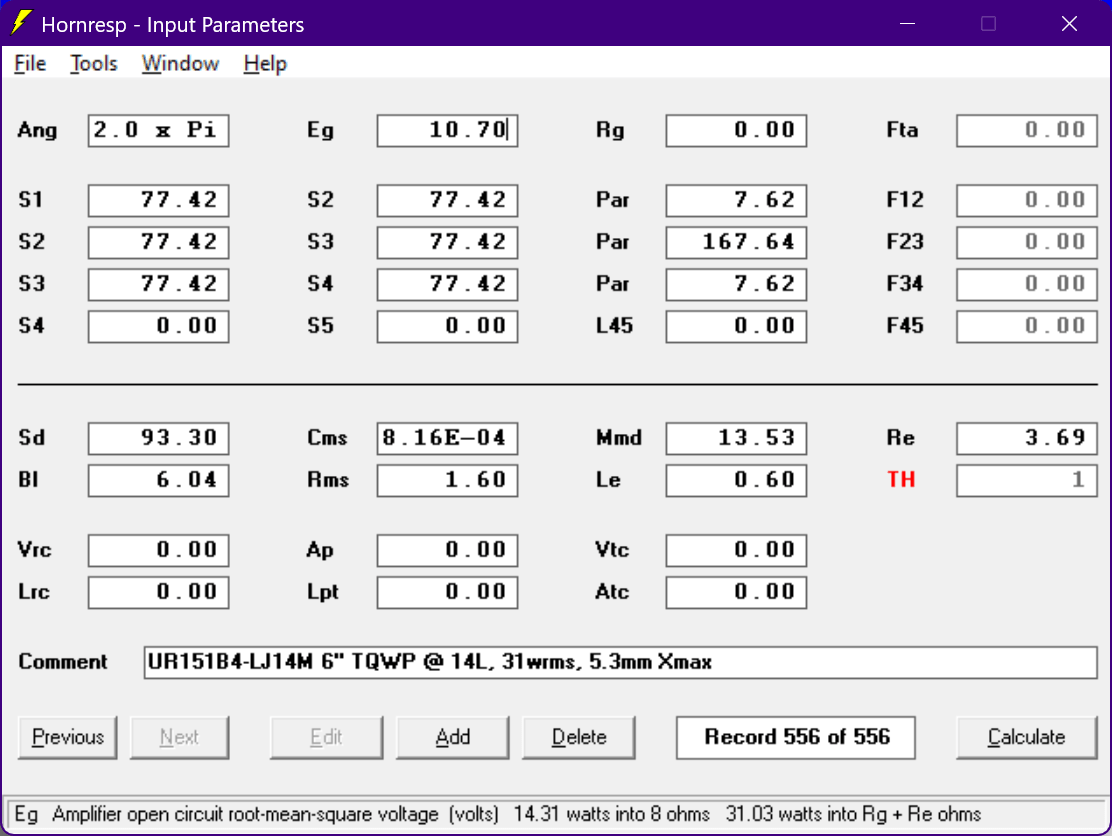This screenshot has width=1112, height=836.
Task: Open the Help menu
Action: point(265,64)
